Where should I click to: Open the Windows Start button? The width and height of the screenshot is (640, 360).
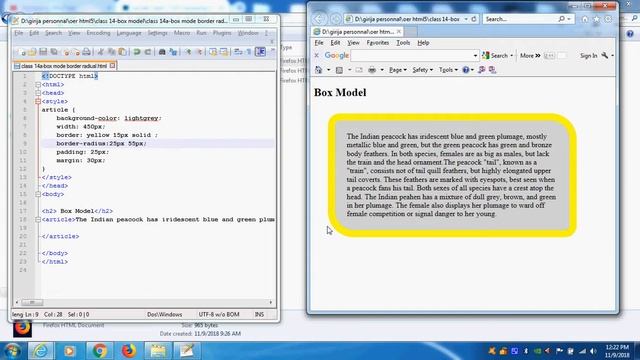click(12, 351)
